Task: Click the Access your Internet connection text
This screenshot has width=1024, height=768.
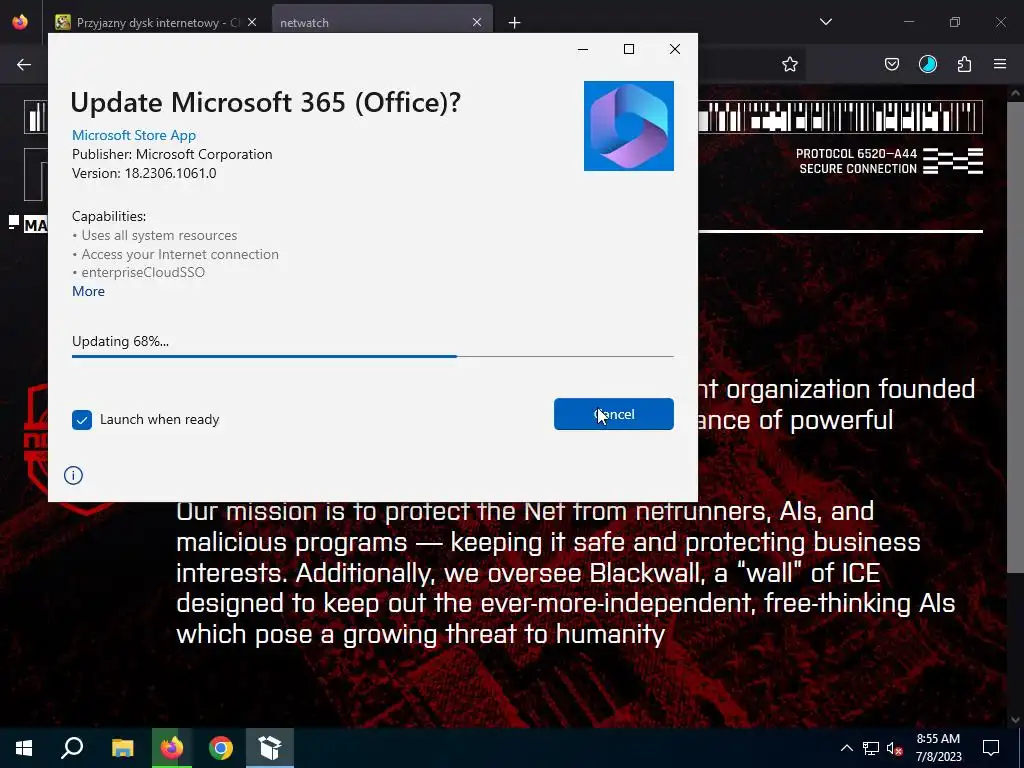Action: (x=180, y=254)
